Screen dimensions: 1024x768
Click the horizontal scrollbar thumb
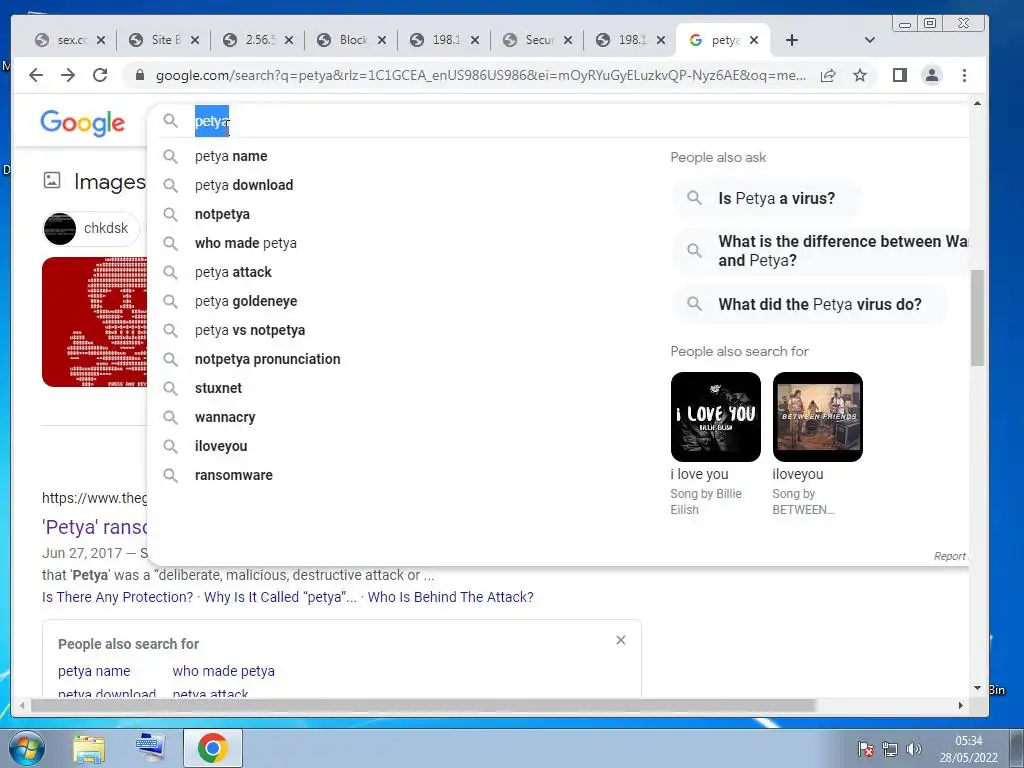[423, 705]
